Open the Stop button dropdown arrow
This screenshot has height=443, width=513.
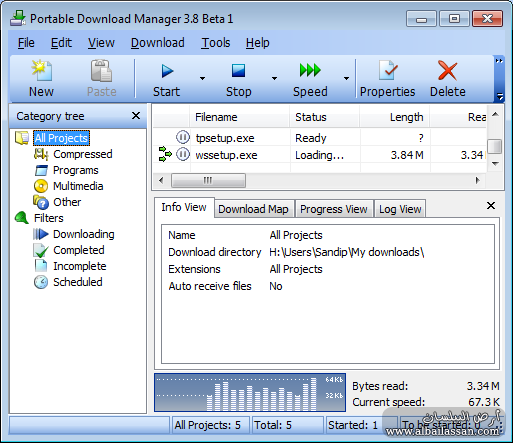click(x=274, y=79)
